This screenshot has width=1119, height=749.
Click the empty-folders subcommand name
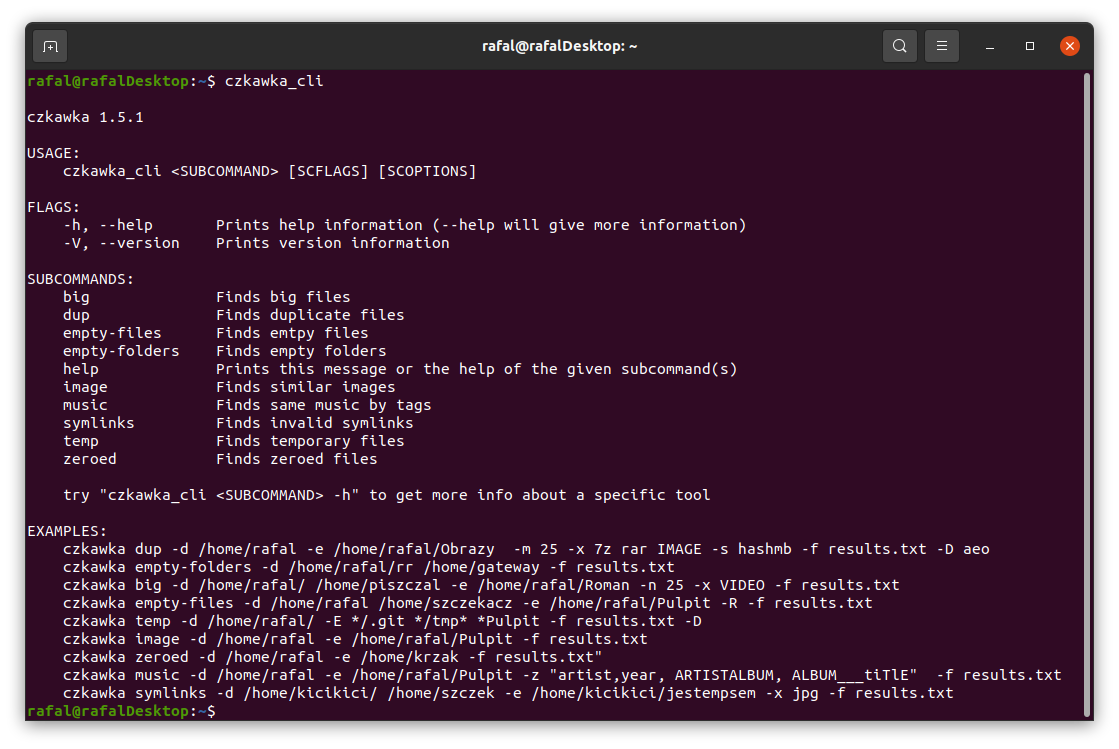click(121, 351)
